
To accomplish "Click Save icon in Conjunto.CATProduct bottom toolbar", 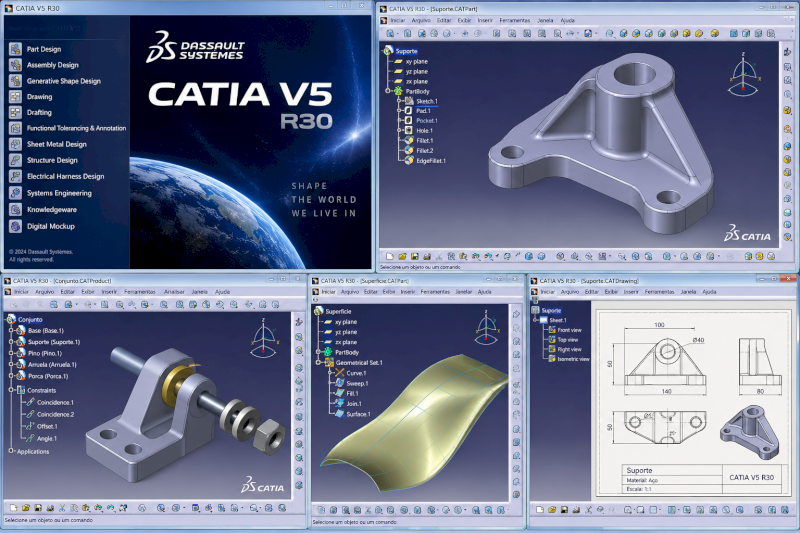I will (38, 508).
